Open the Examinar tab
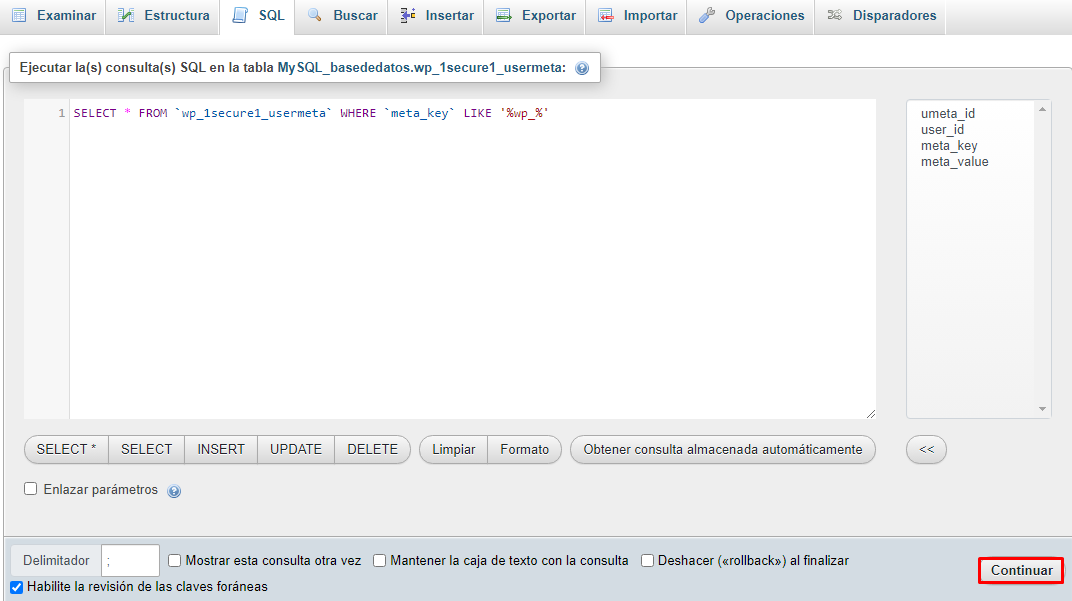1072x601 pixels. (53, 16)
